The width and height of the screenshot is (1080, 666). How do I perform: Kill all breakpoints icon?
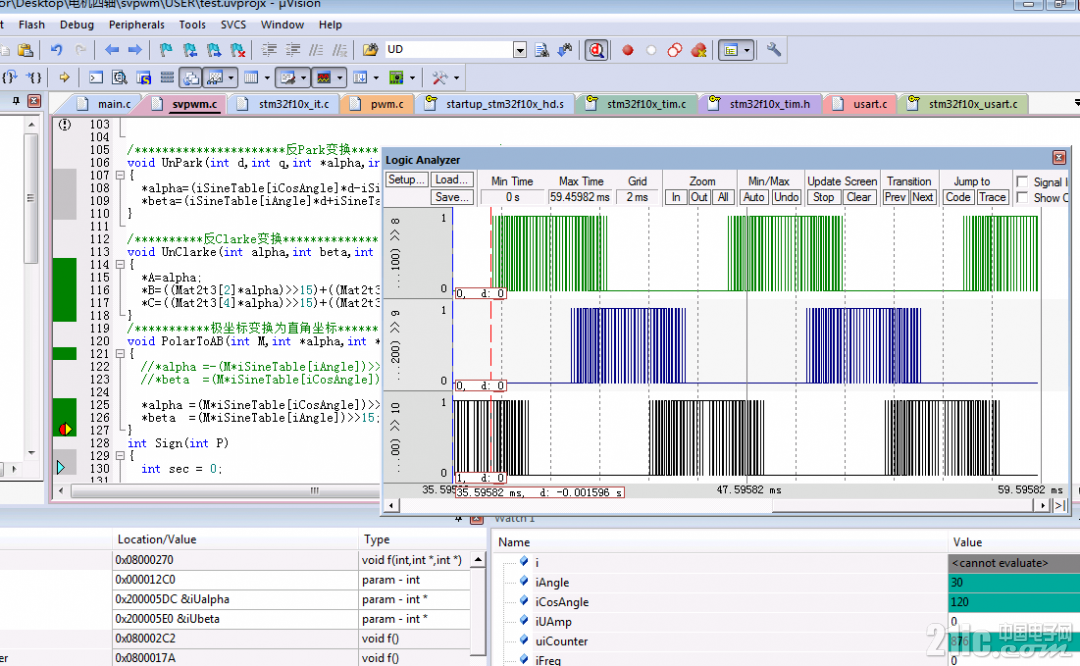pyautogui.click(x=698, y=50)
